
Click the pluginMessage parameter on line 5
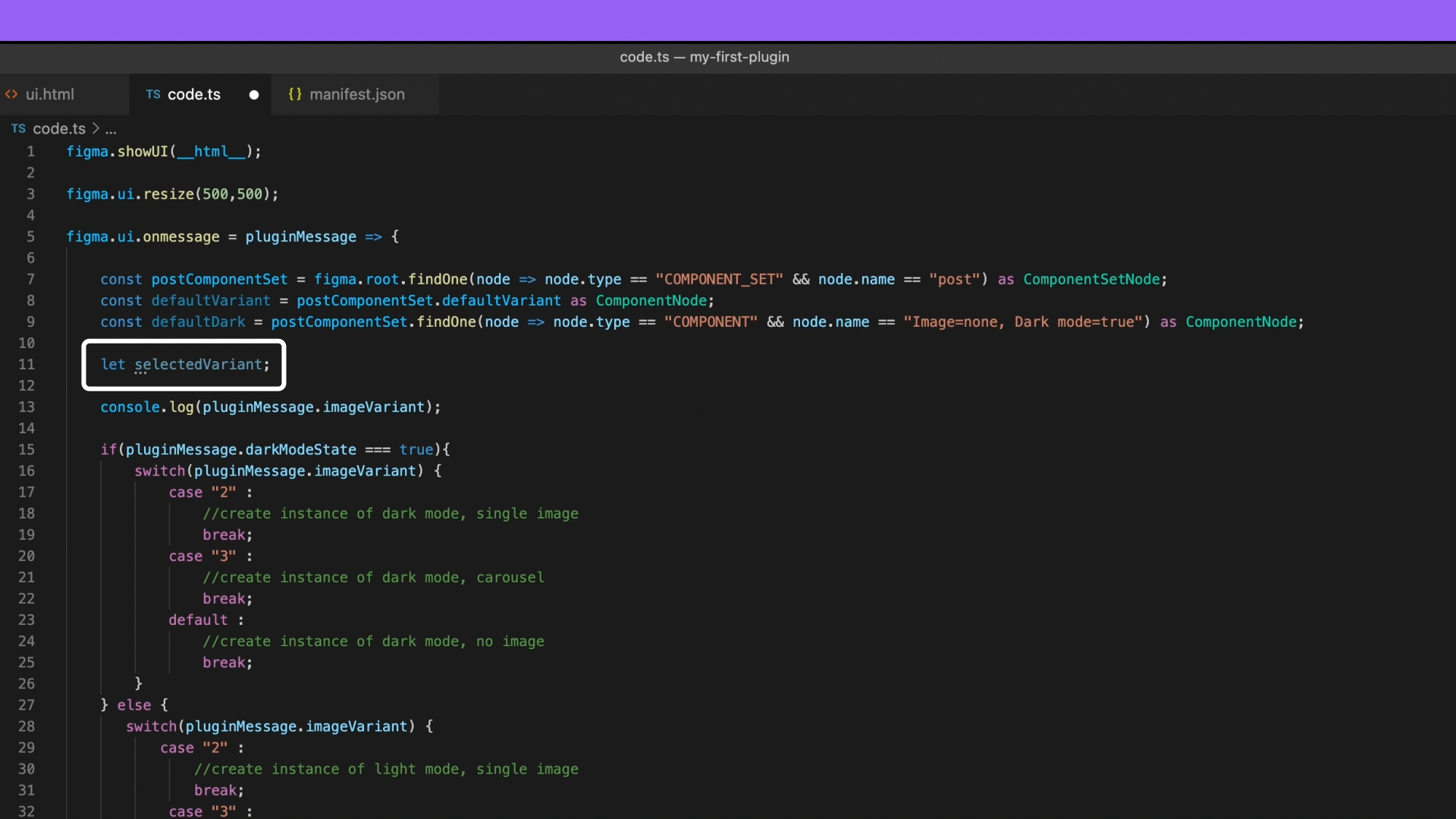tap(300, 237)
